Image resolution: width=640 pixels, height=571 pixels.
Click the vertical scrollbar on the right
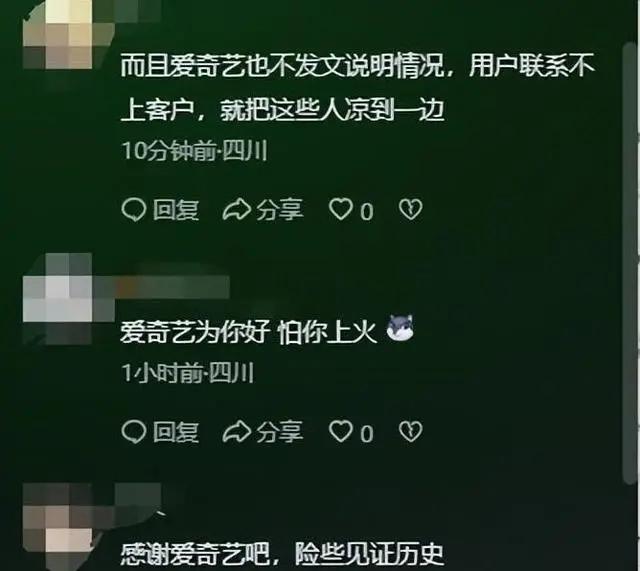point(629,263)
